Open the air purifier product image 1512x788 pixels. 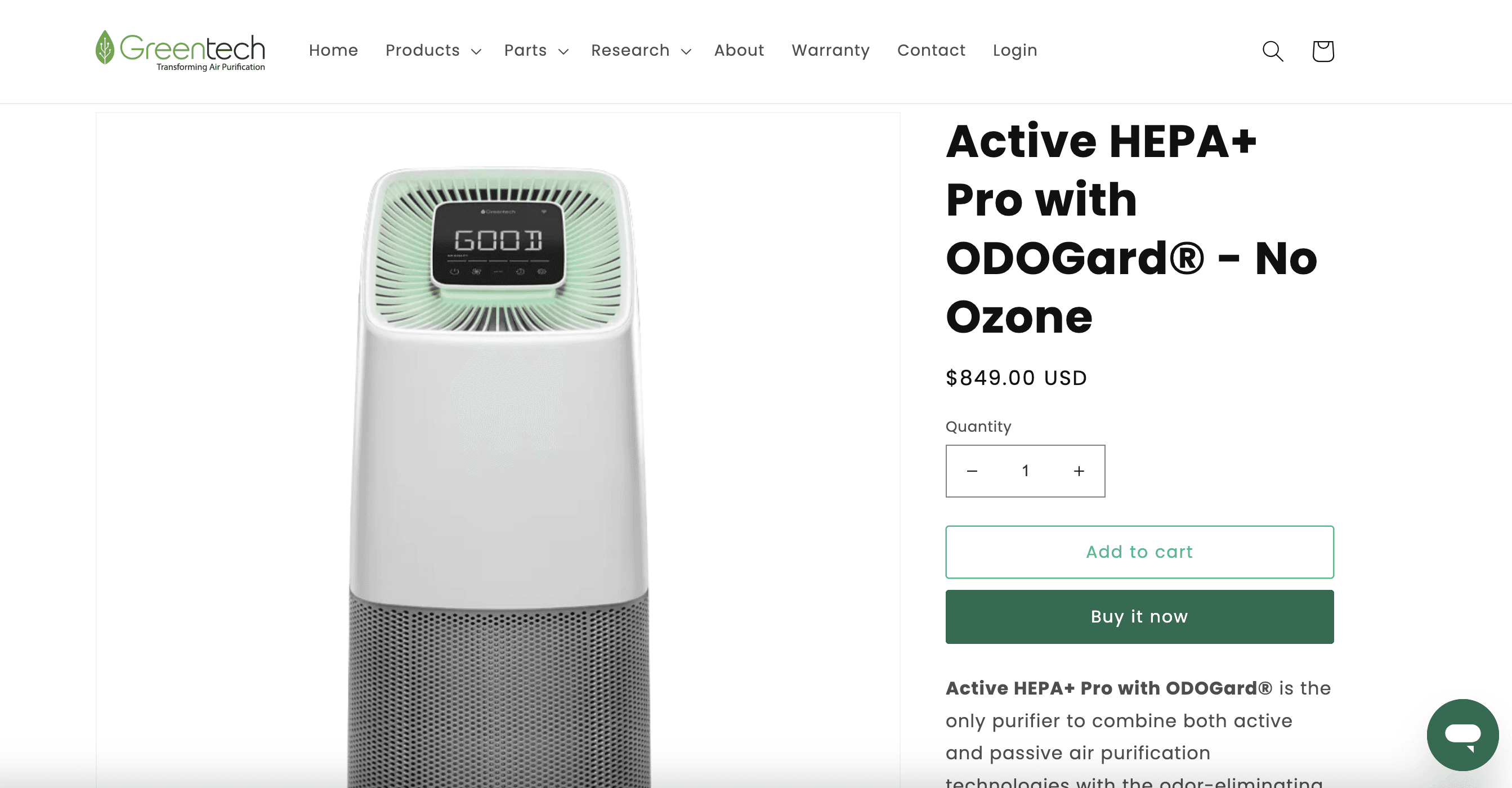(498, 450)
